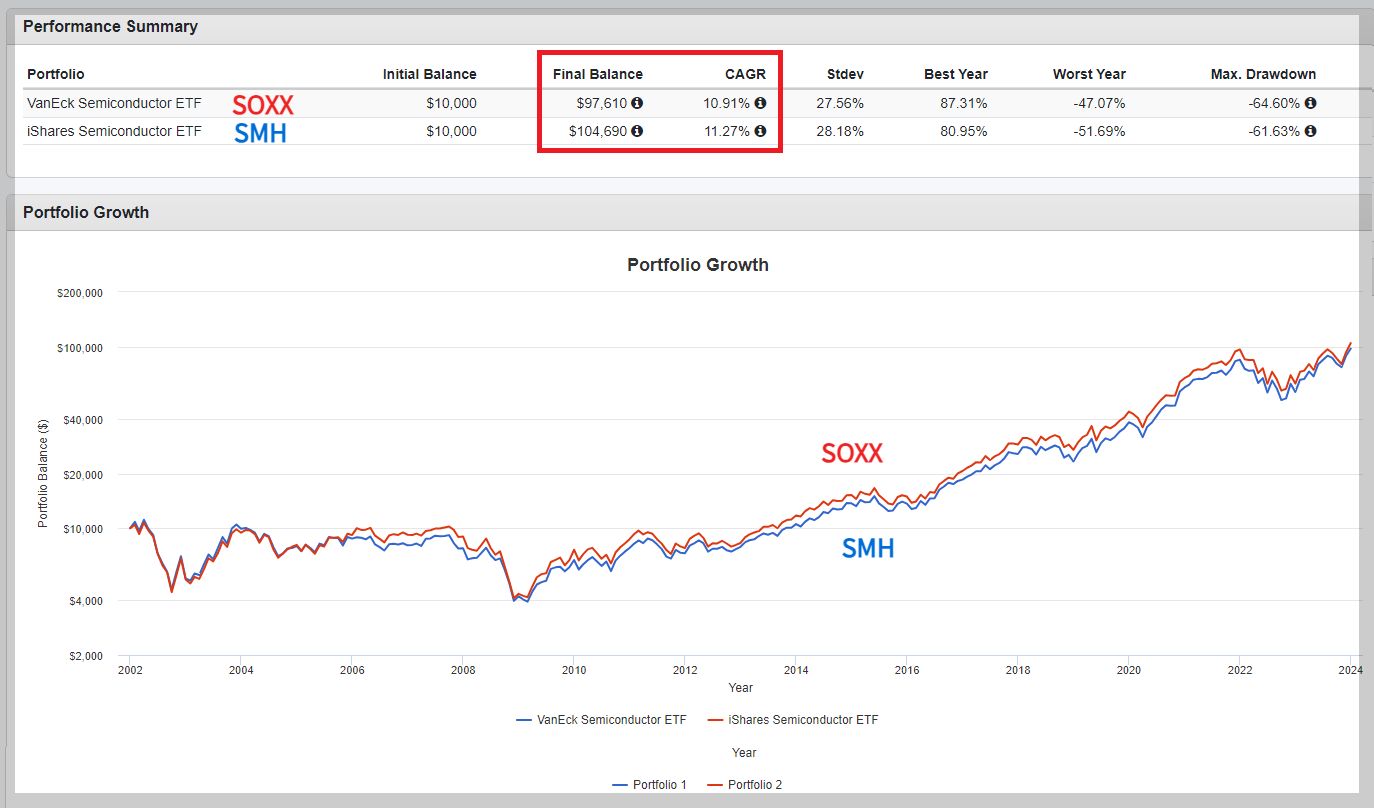The image size is (1374, 808).
Task: Click the CAGR column header
Action: click(x=745, y=74)
